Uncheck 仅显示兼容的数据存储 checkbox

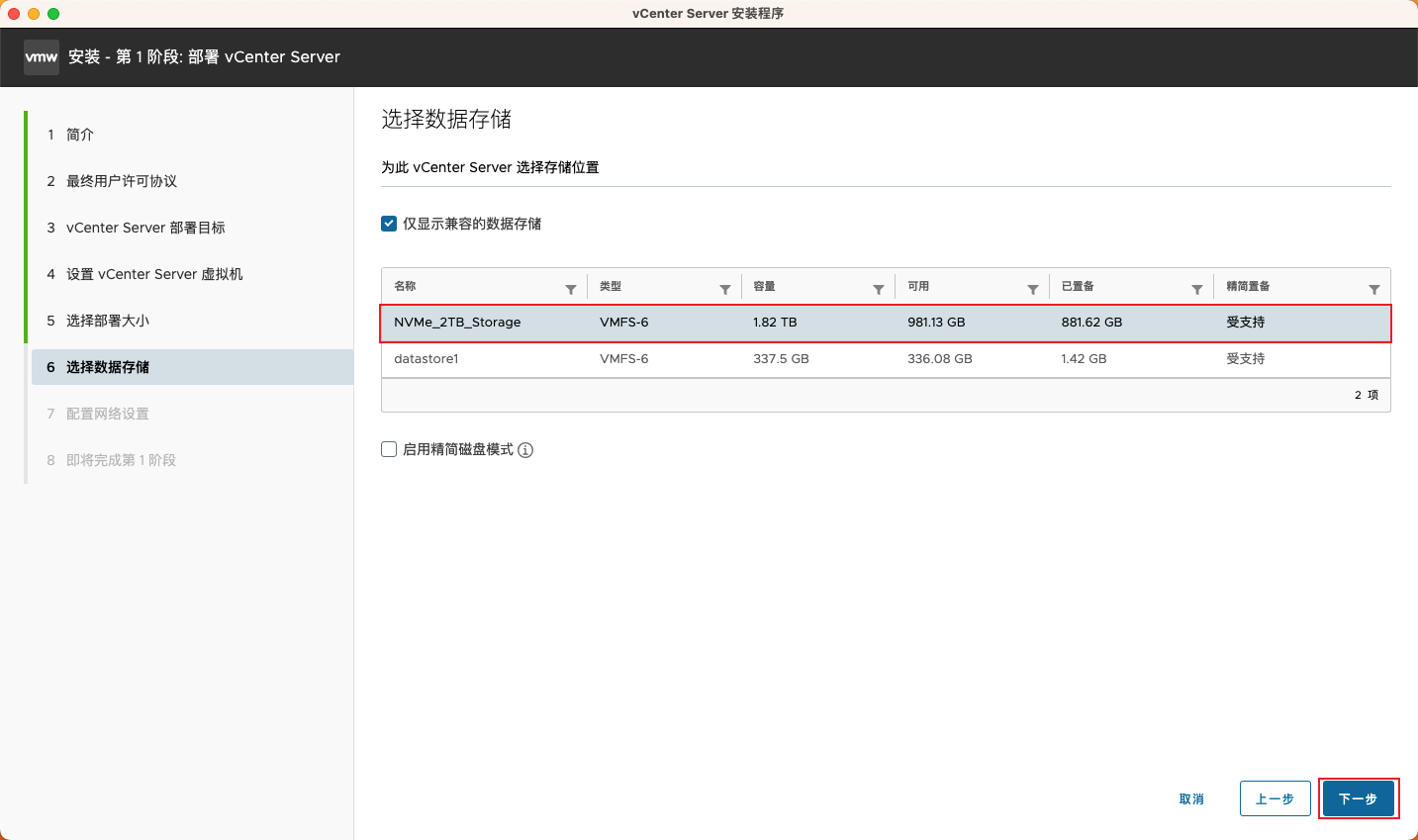click(389, 224)
